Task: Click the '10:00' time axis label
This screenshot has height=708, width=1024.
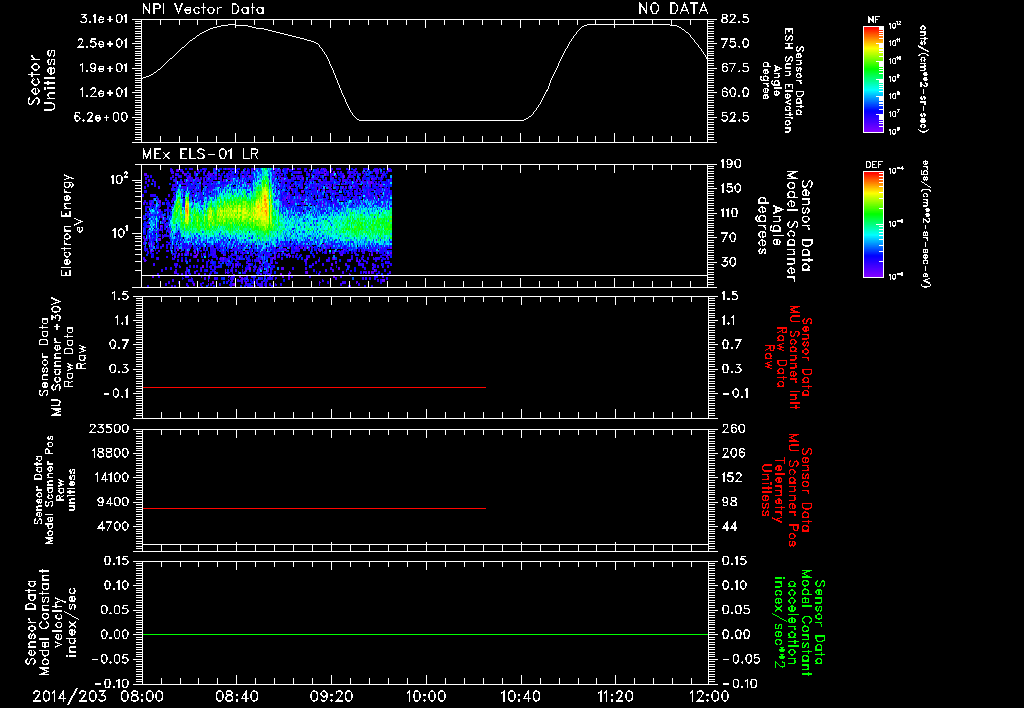Action: [425, 696]
